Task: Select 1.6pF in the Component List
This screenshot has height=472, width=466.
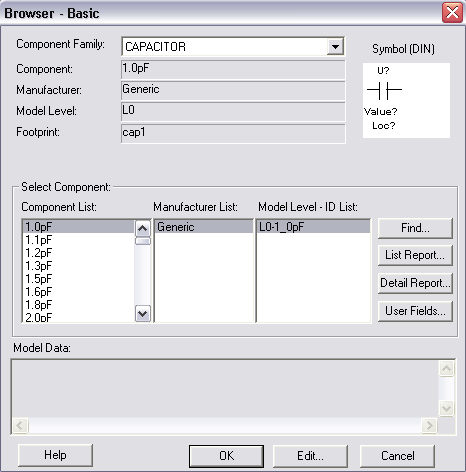Action: [78, 292]
